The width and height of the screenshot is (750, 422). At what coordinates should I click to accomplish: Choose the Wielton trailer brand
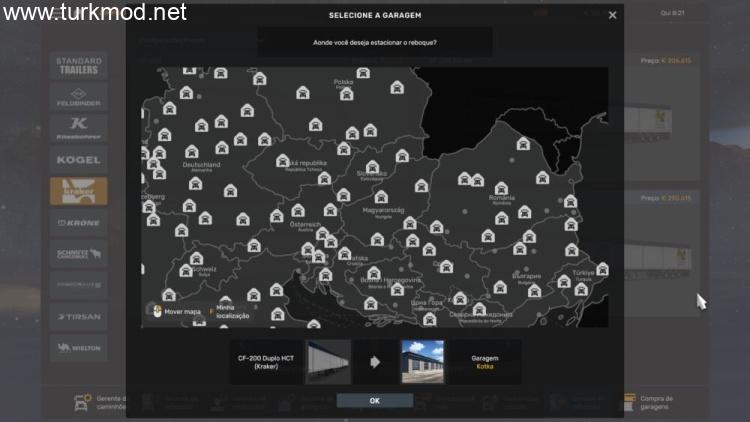(79, 348)
